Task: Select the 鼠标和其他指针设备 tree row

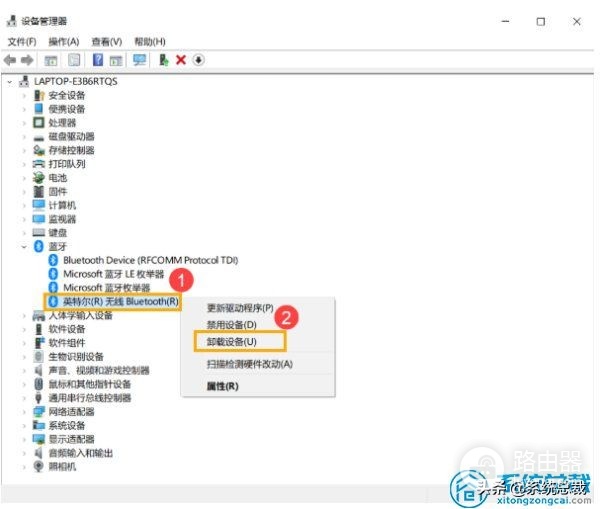Action: (90, 384)
